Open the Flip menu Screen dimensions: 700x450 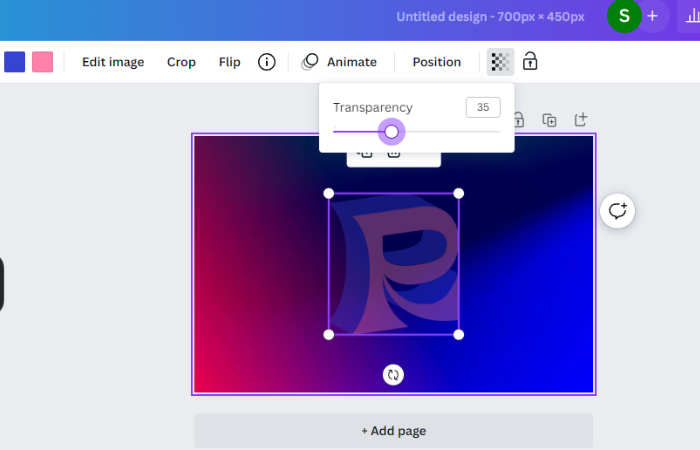click(x=229, y=62)
